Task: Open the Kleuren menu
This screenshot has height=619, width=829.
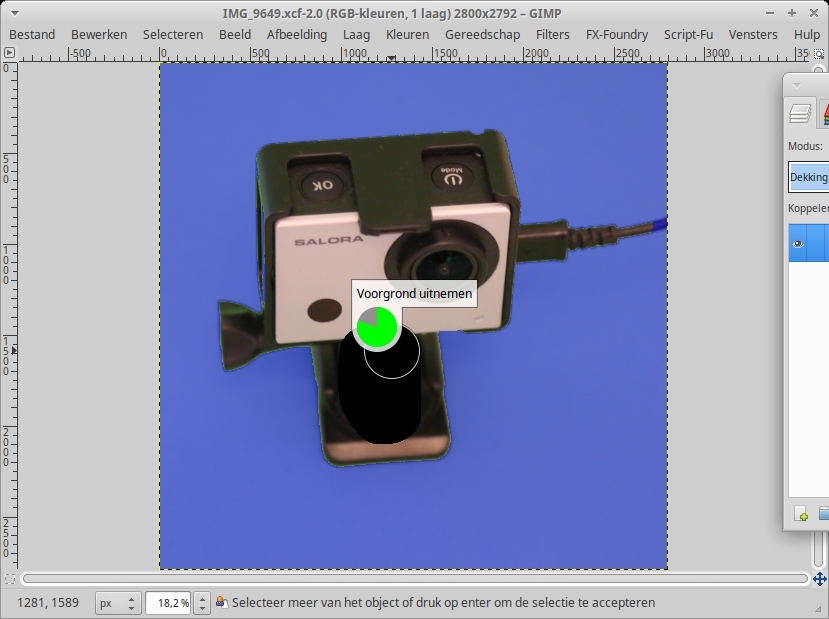Action: tap(407, 34)
